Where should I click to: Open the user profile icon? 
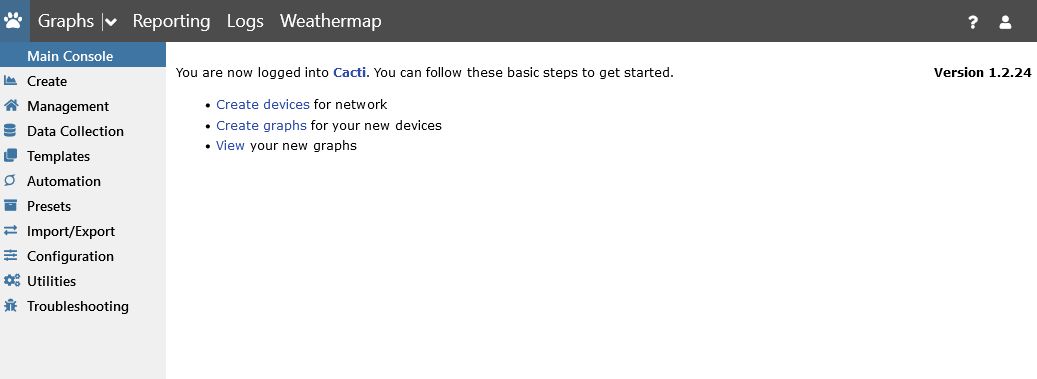(1005, 22)
